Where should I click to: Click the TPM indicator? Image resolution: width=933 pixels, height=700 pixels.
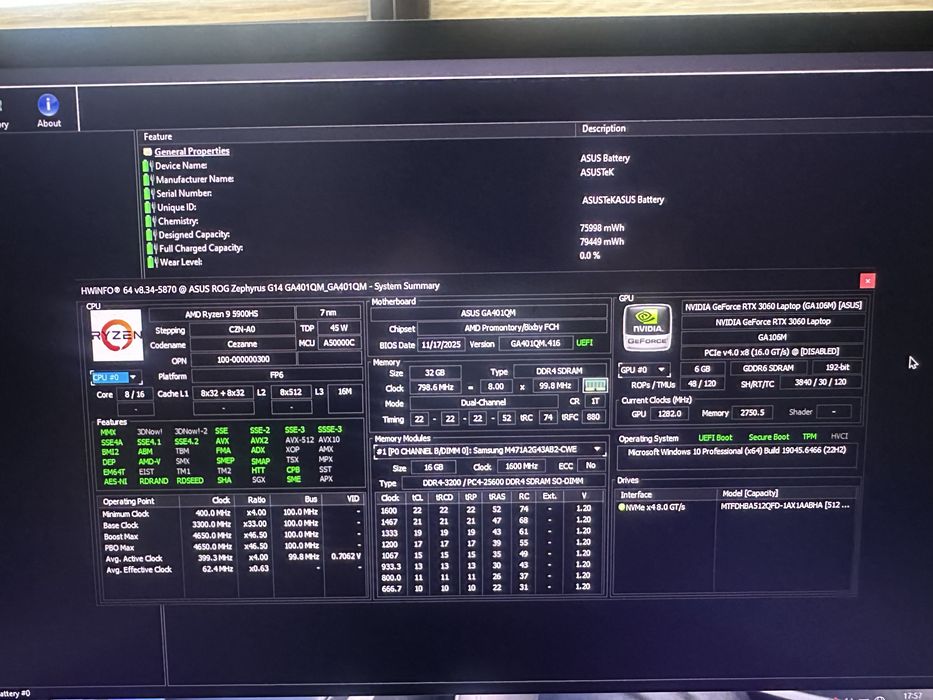[x=809, y=436]
